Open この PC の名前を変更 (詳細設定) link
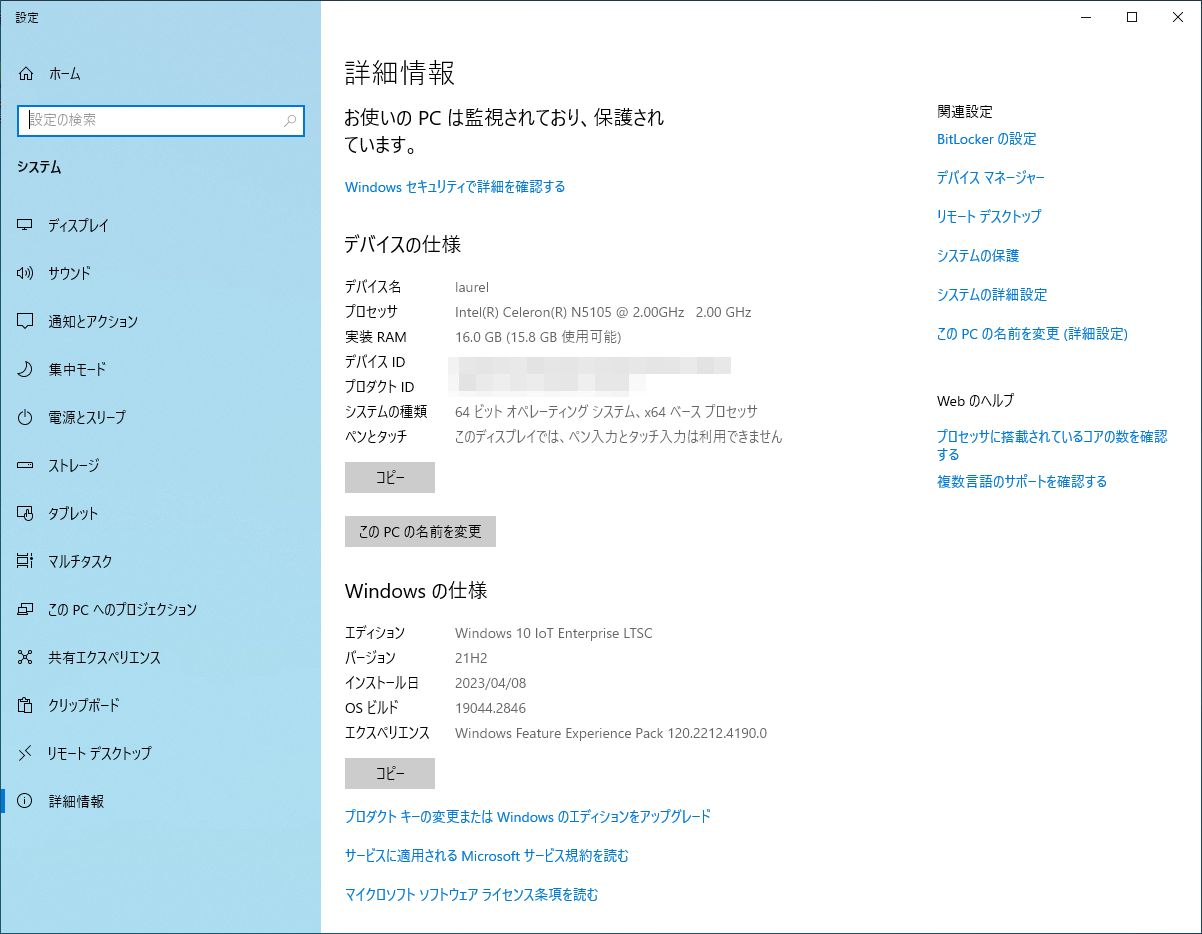Viewport: 1202px width, 934px height. [1032, 334]
